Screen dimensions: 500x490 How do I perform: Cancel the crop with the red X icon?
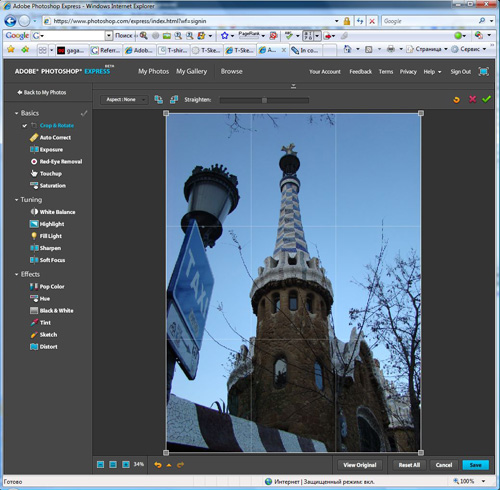click(472, 99)
